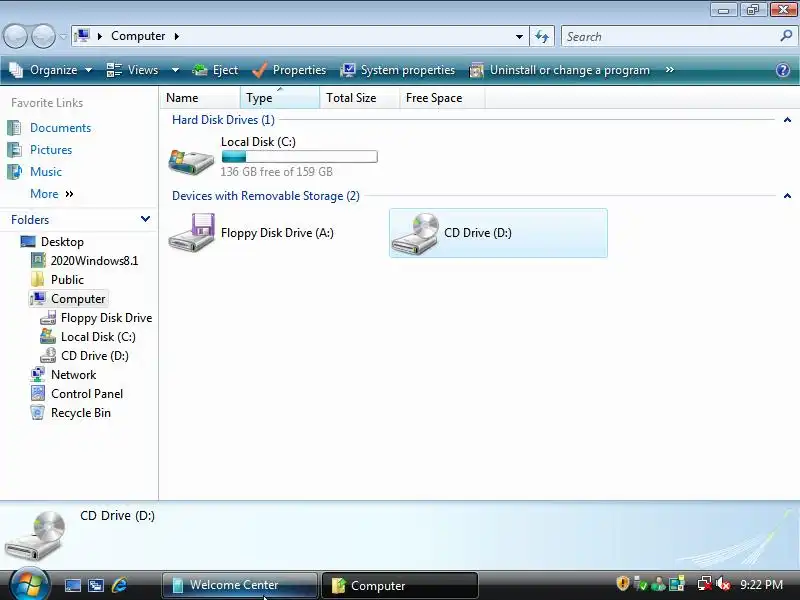The width and height of the screenshot is (800, 600).
Task: Click Show Desktop quick launch icon
Action: point(73,585)
